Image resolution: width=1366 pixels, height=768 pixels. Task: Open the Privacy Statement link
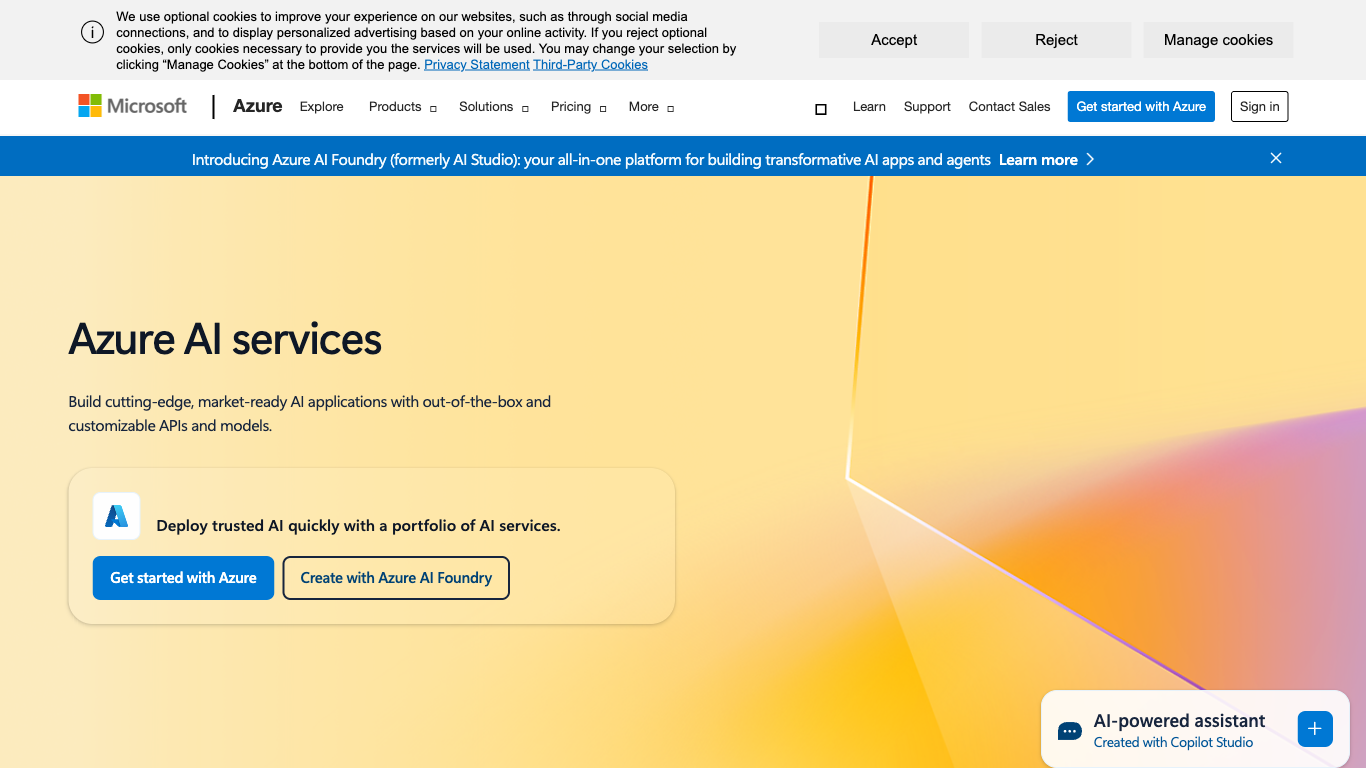pyautogui.click(x=477, y=65)
